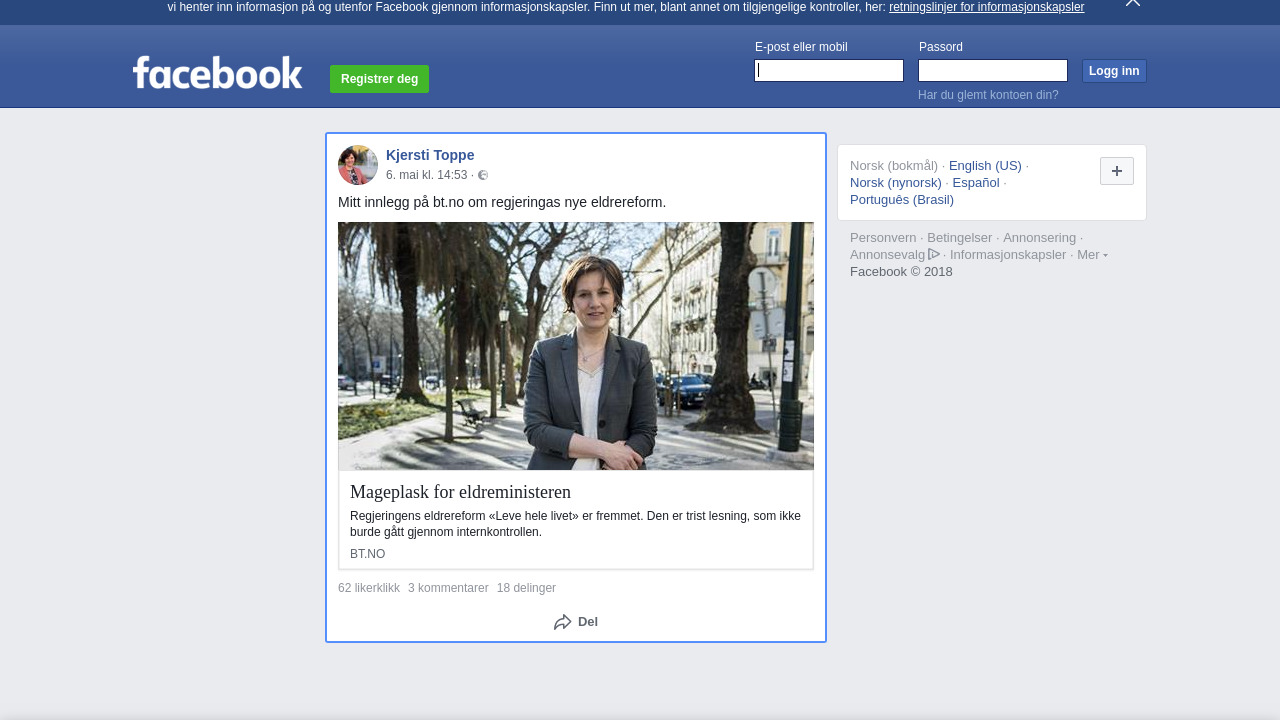Open the Mageplask for eldreministeren headline
The height and width of the screenshot is (720, 1280).
tap(460, 492)
